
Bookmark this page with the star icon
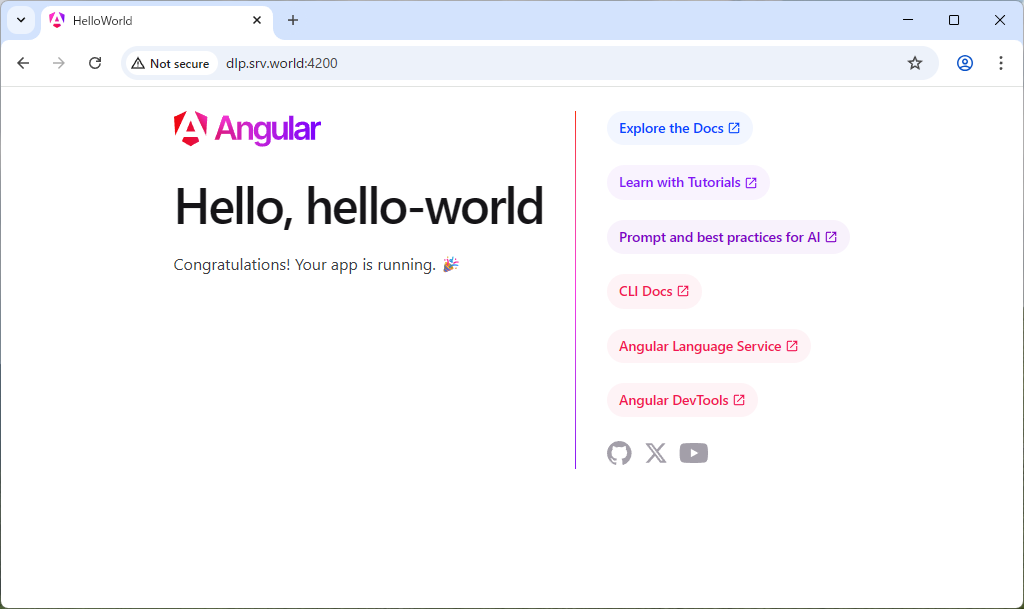(914, 63)
